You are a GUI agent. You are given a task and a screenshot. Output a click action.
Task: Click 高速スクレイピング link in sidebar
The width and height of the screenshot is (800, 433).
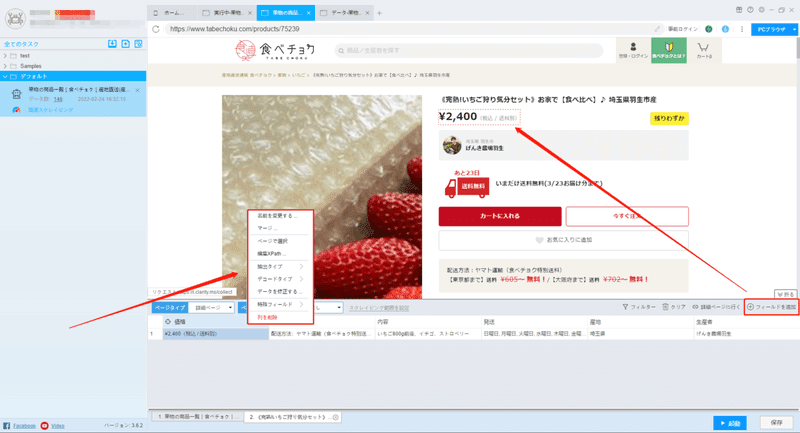(51, 110)
